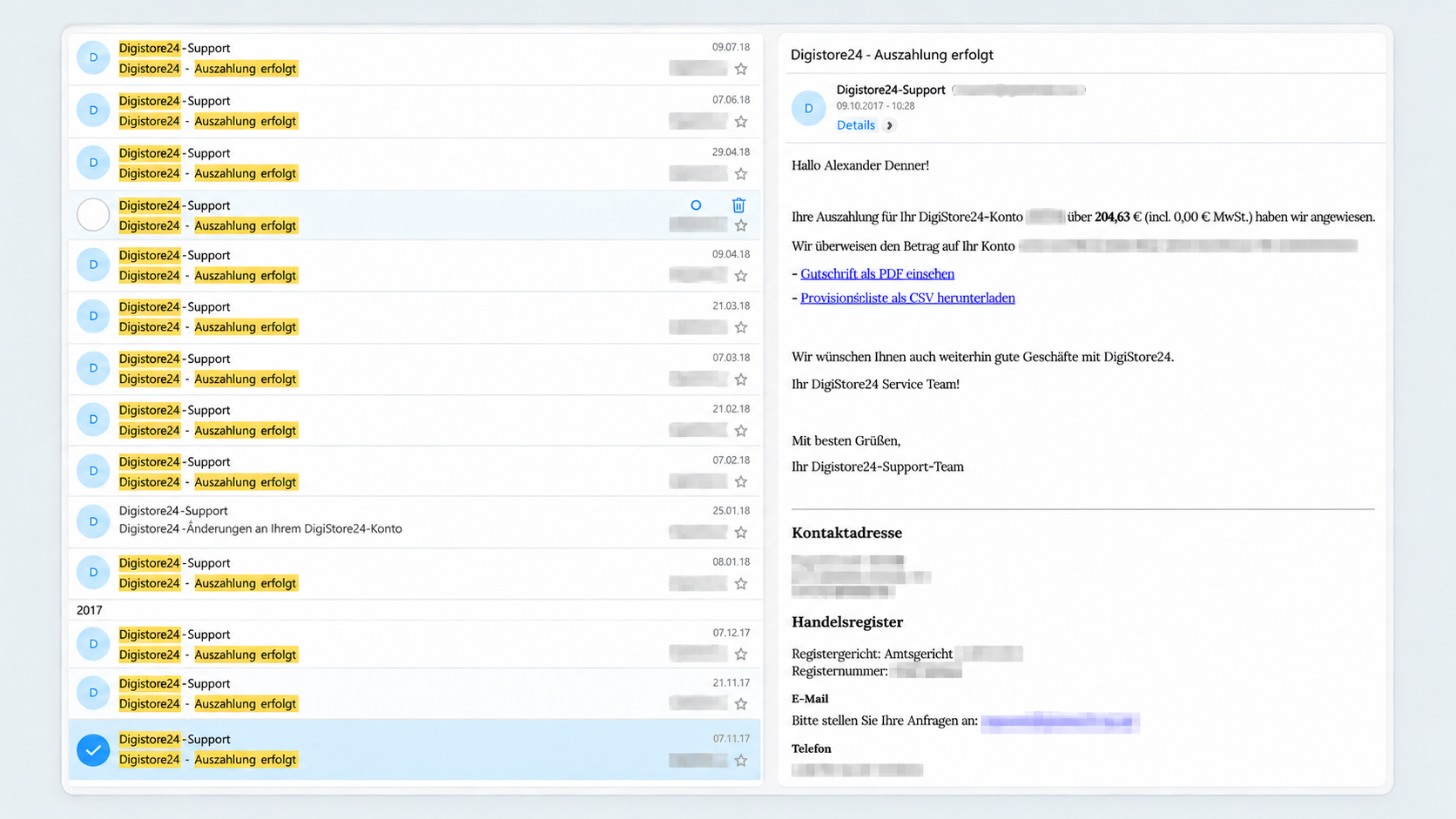Click the greeting 'Hallo Alexander Denner!'
The width and height of the screenshot is (1456, 819).
pos(860,165)
